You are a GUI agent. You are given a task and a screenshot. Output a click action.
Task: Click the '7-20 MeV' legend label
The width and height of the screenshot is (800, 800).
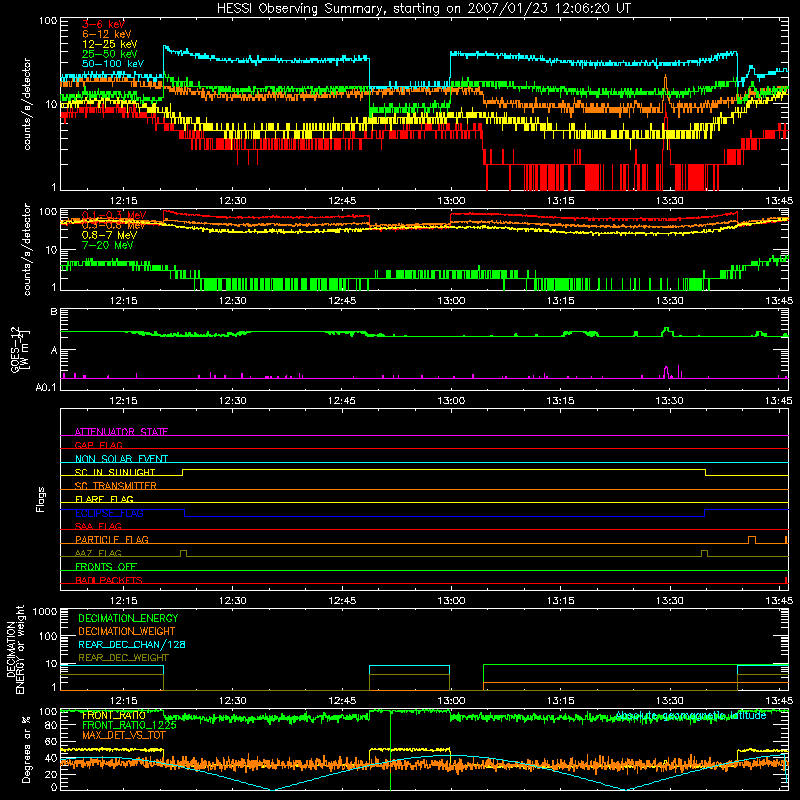click(x=107, y=245)
